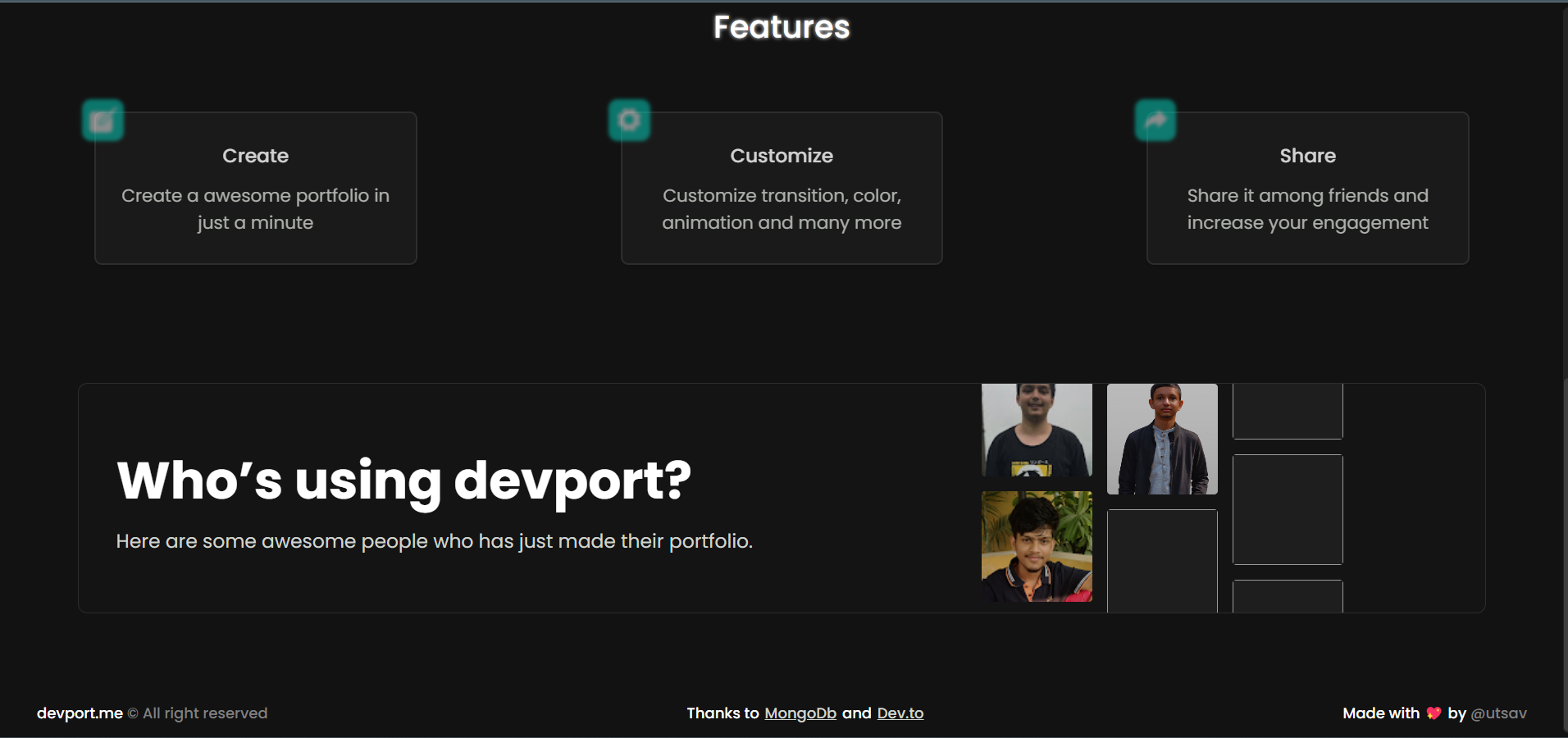Click the curved share arrow in the right card

point(1155,120)
